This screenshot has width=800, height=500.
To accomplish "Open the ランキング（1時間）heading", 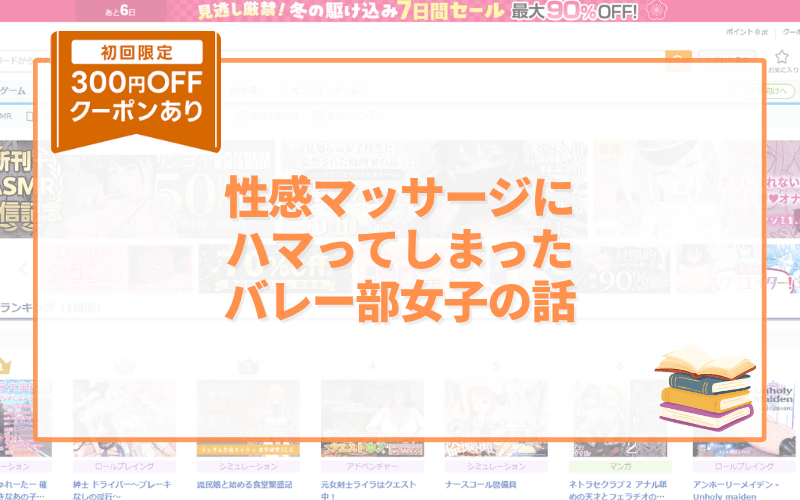I will tap(50, 308).
